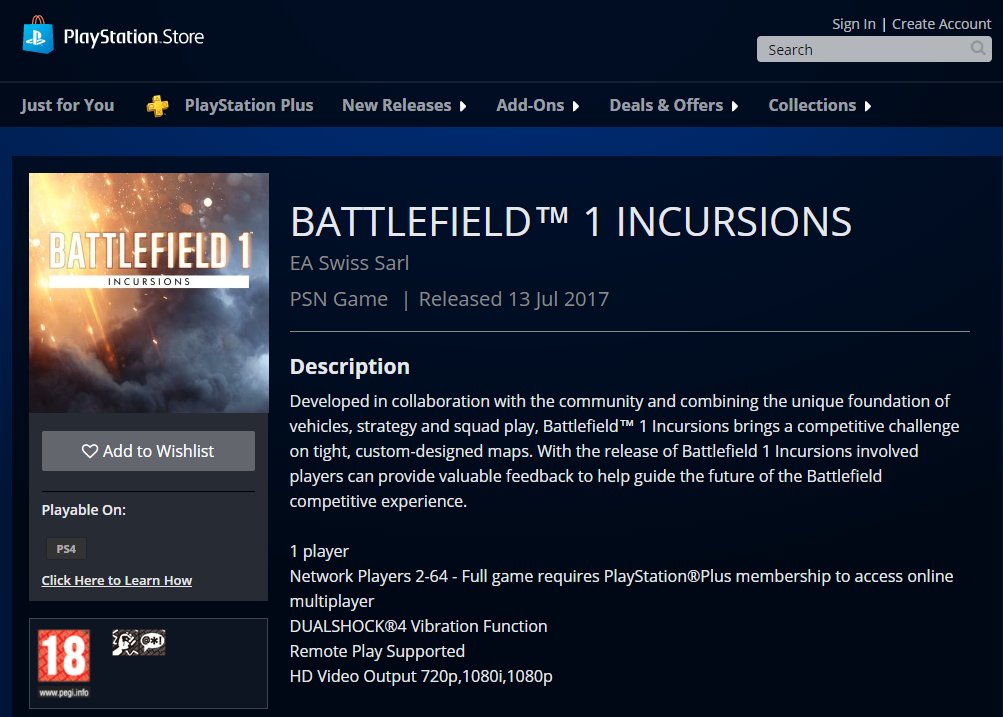Screen dimensions: 1003x717
Task: Click the Sign In link
Action: point(853,24)
